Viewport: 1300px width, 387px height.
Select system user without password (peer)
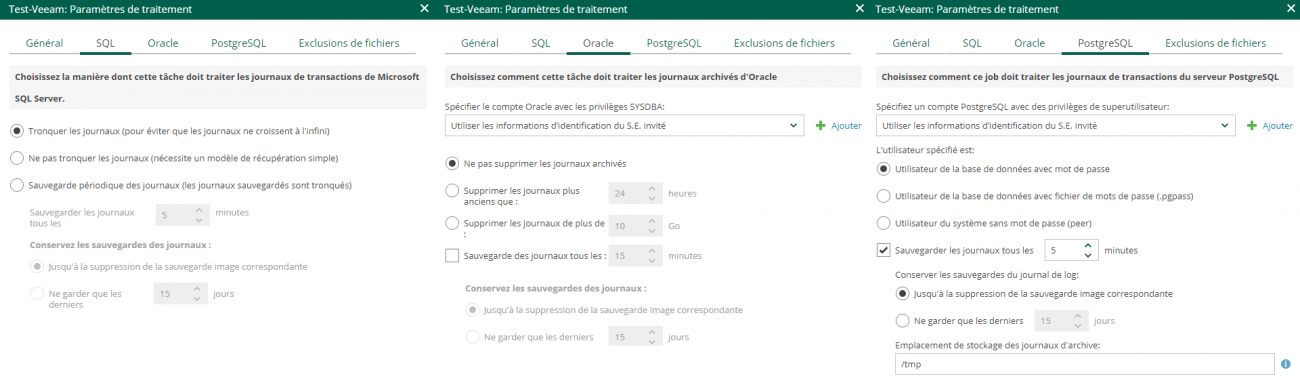[883, 223]
